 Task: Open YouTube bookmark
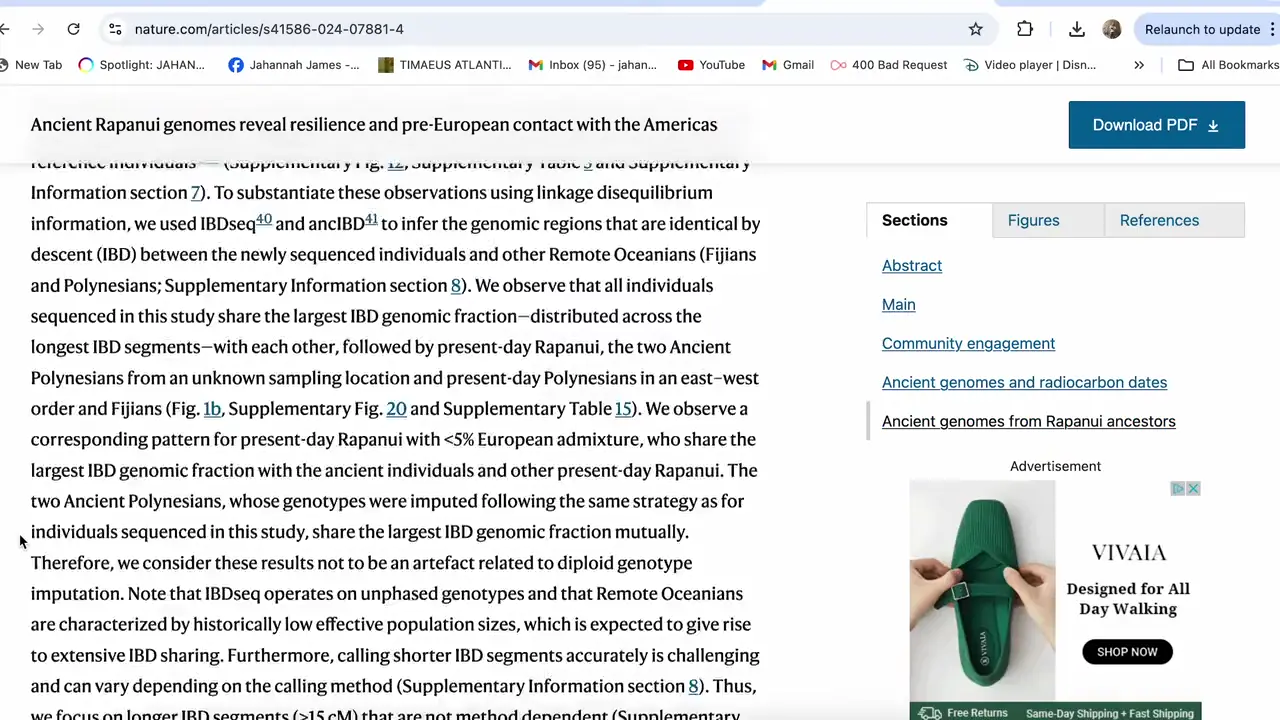click(x=711, y=65)
